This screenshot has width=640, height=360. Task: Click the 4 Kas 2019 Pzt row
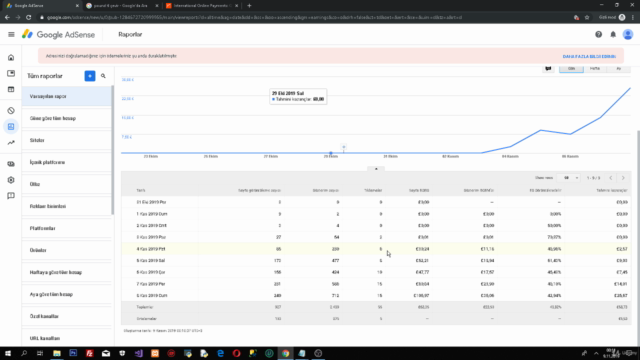[376, 249]
